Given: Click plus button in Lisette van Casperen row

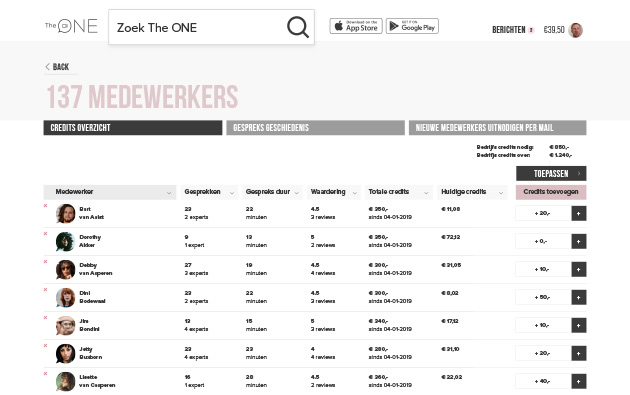Looking at the screenshot, I should coord(579,381).
